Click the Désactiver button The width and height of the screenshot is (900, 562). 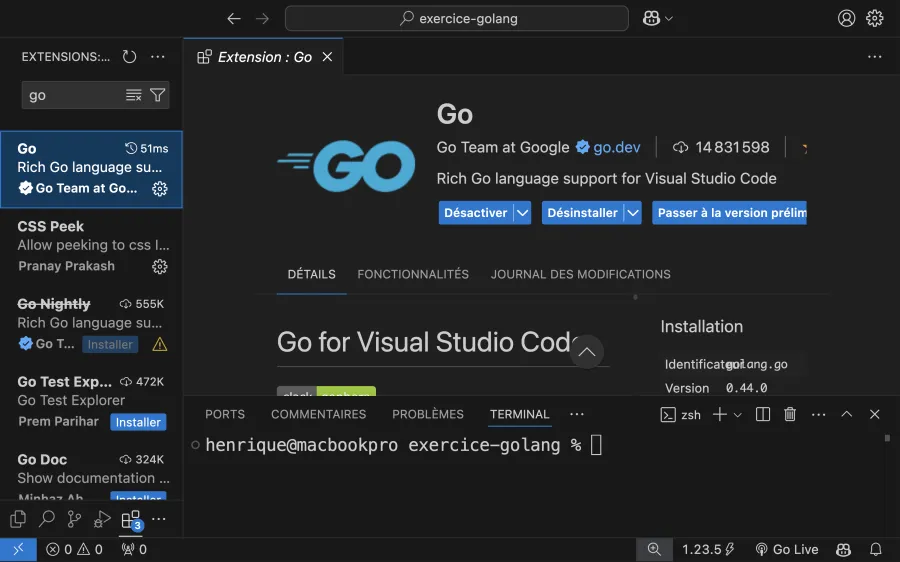pyautogui.click(x=476, y=213)
